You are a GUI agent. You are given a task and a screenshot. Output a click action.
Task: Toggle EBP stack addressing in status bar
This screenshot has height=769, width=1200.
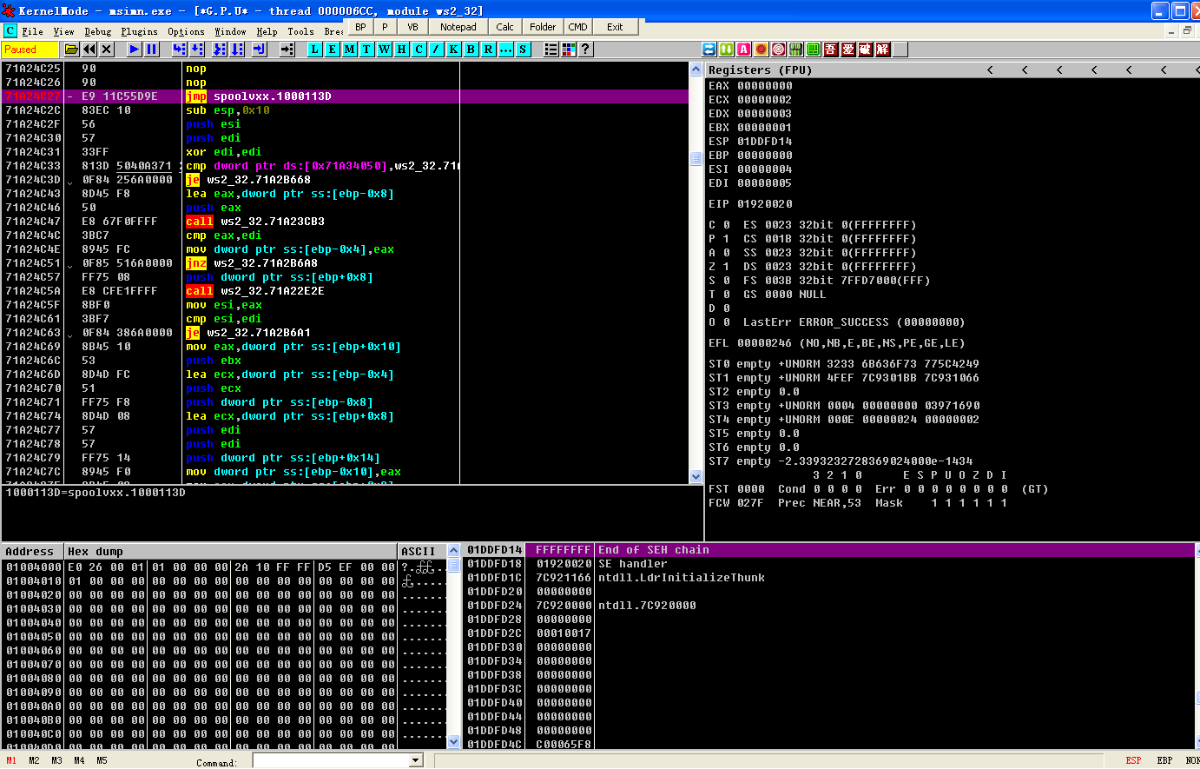click(1165, 761)
